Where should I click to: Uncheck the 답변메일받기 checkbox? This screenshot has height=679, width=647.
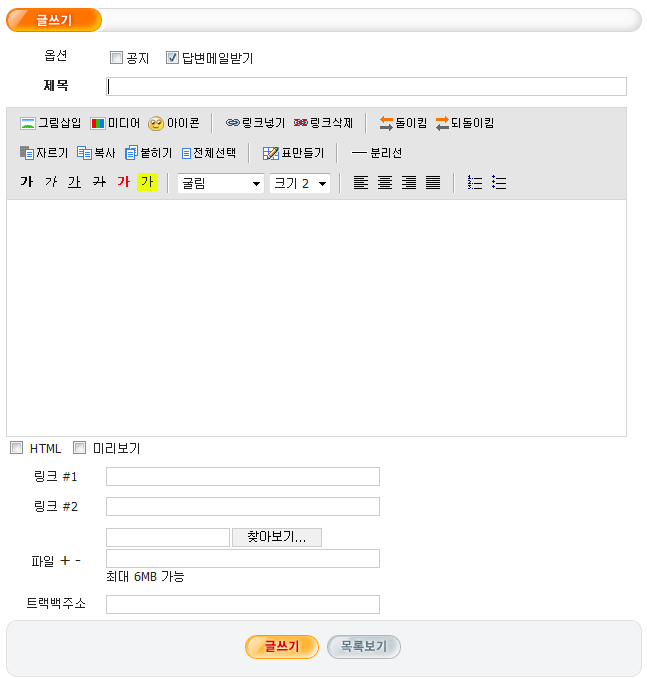pyautogui.click(x=172, y=58)
